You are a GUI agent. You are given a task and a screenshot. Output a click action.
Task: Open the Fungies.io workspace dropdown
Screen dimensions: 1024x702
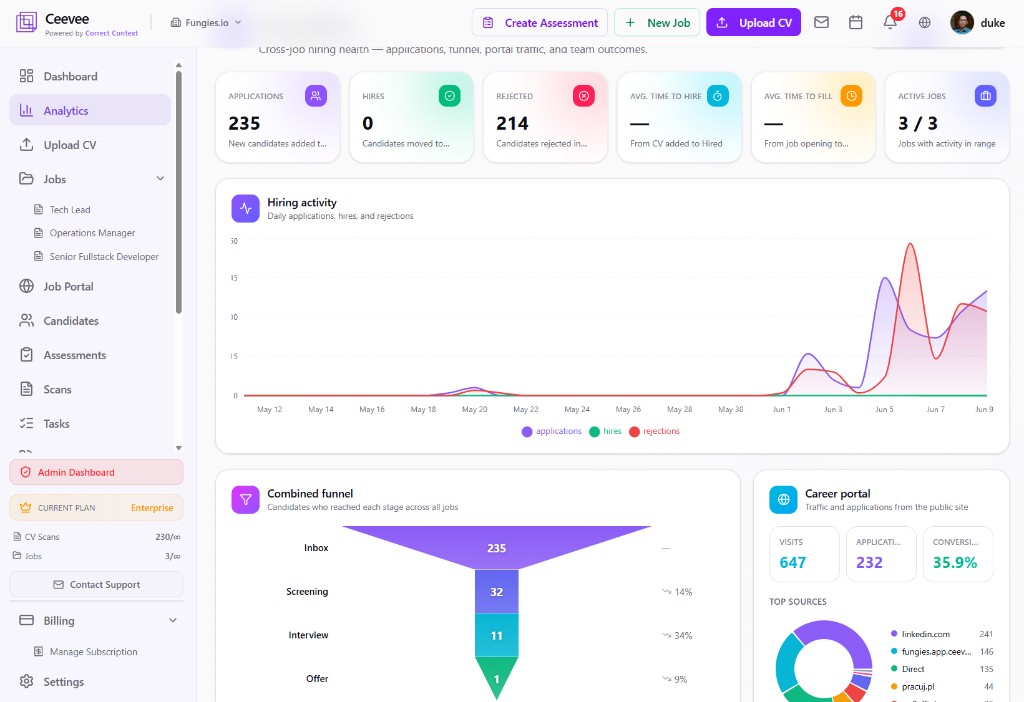tap(206, 22)
